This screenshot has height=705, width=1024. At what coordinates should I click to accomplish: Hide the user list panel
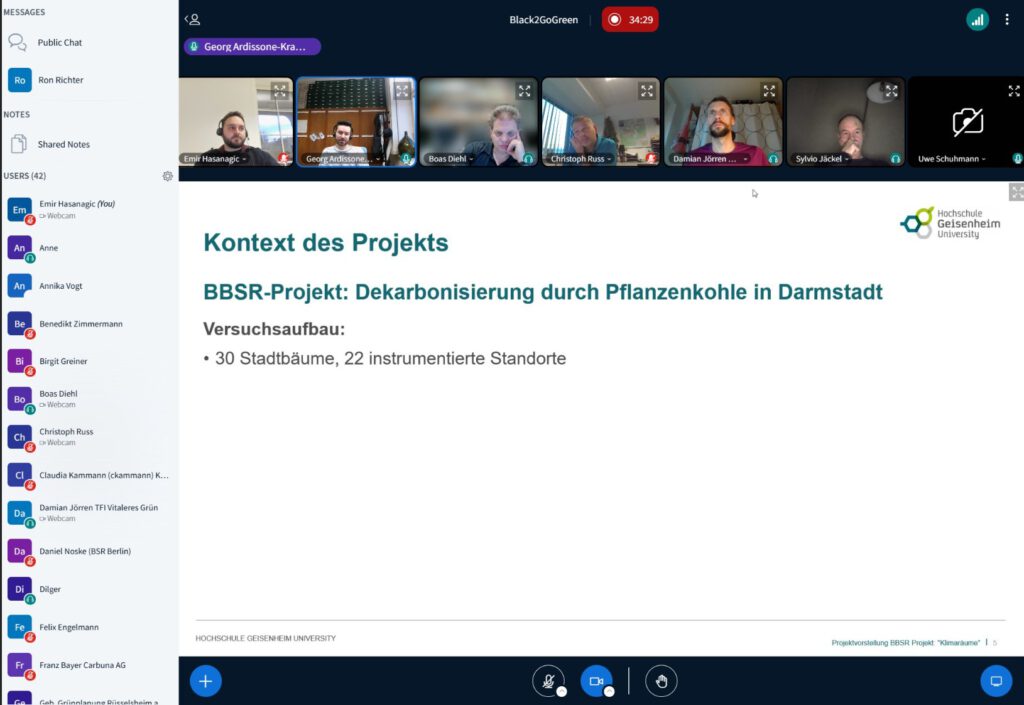(193, 20)
